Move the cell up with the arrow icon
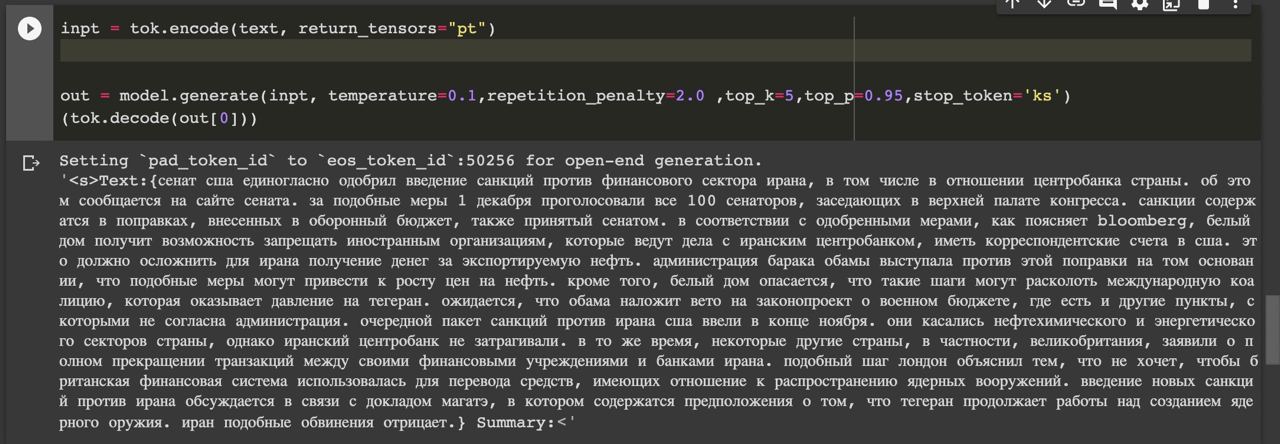1280x444 pixels. pyautogui.click(x=1012, y=4)
